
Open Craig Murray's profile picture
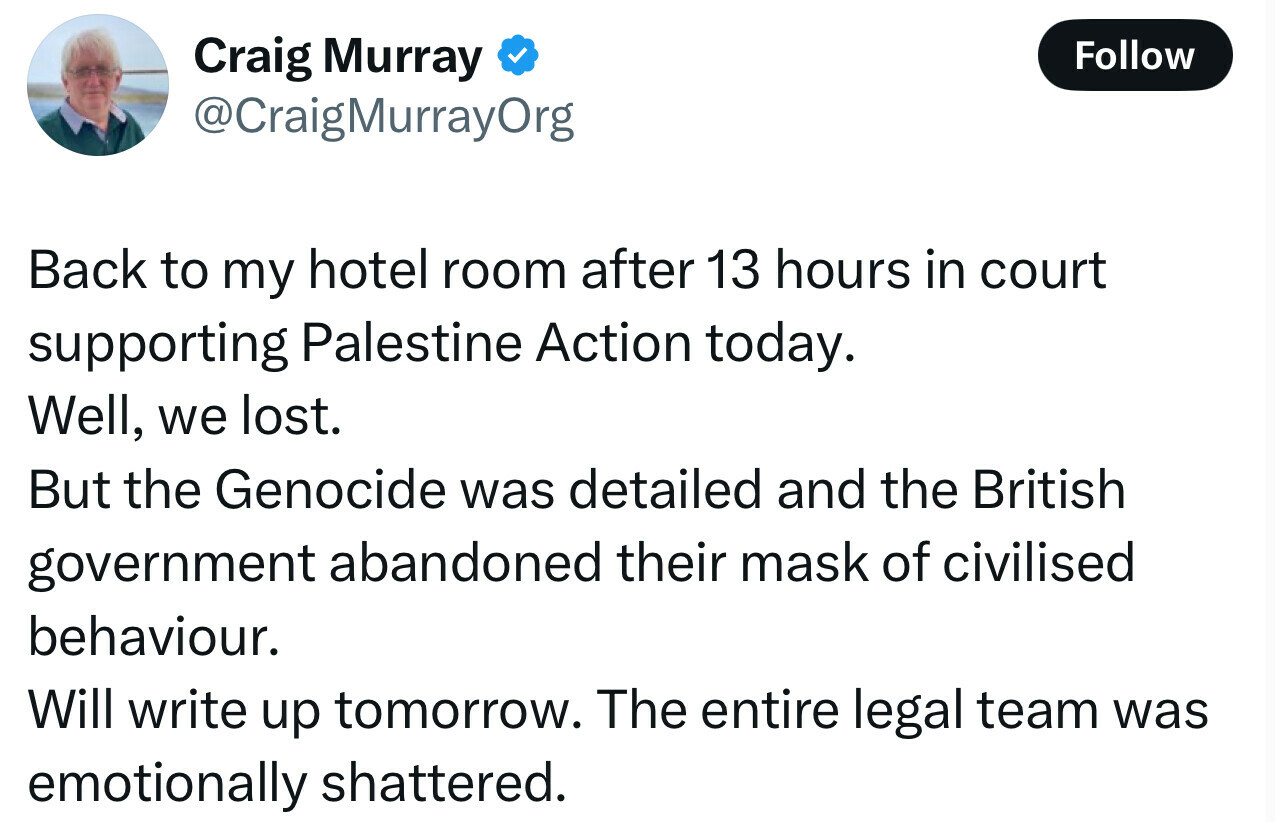pyautogui.click(x=98, y=85)
